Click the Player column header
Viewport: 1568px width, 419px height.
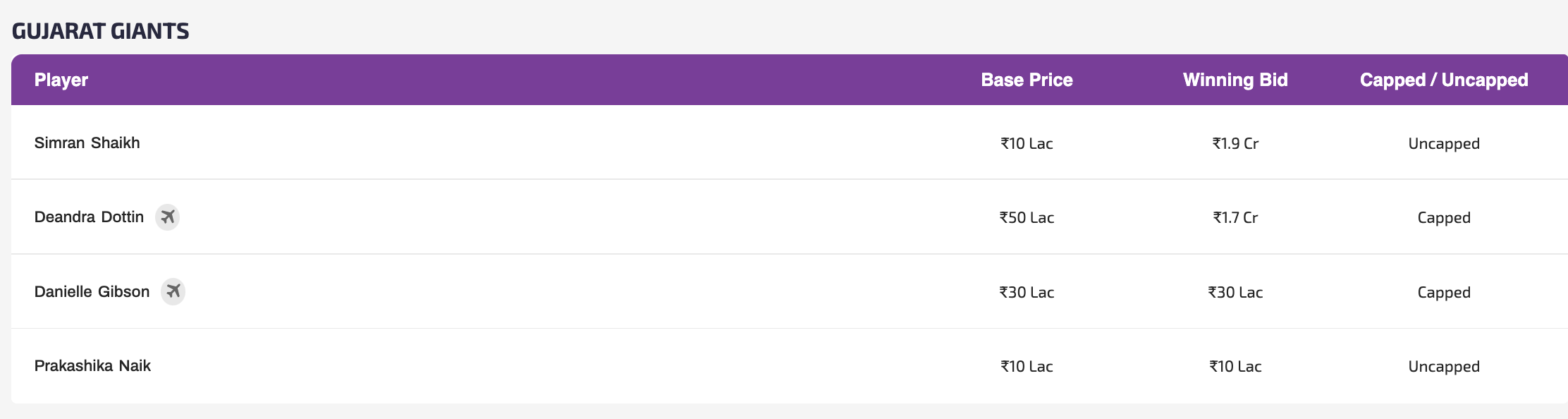click(61, 80)
